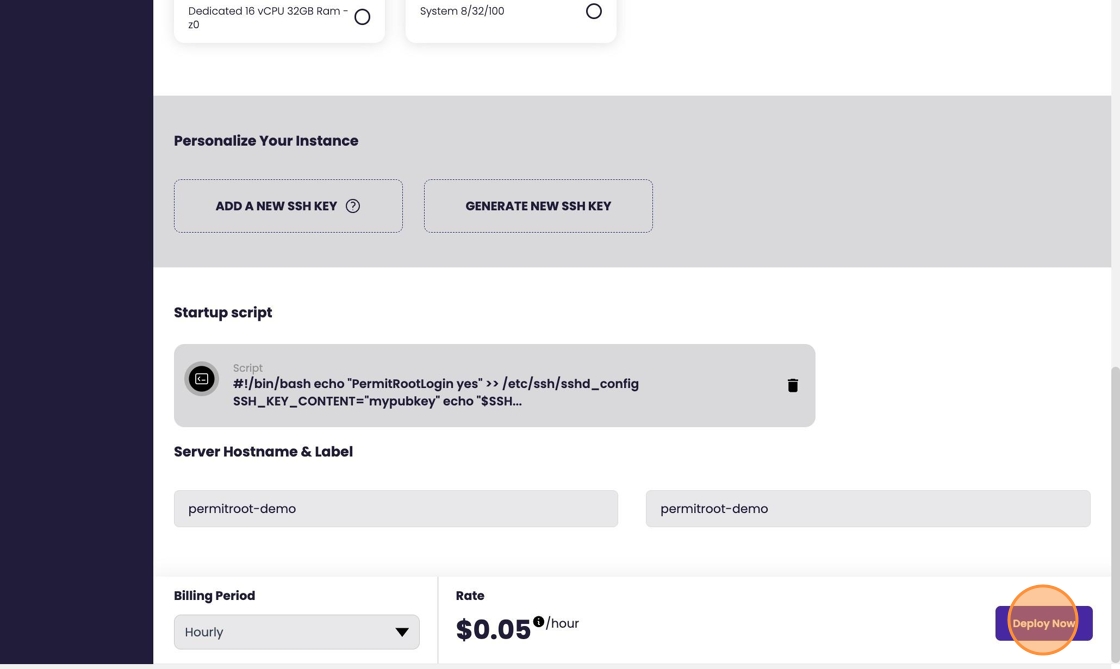
Task: Open the Billing Period dropdown
Action: [x=296, y=632]
